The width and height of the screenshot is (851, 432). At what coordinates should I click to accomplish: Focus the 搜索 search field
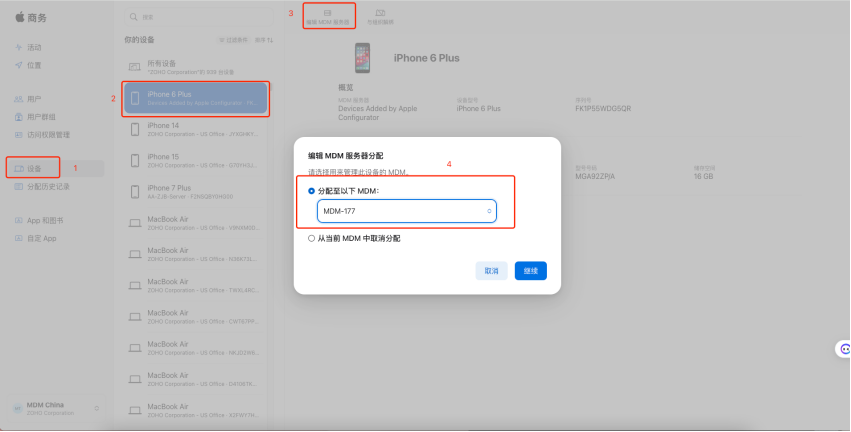[199, 17]
